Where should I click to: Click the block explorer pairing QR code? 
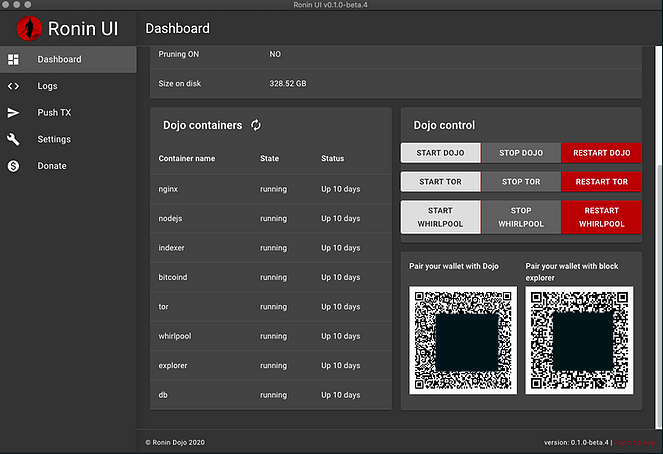tap(579, 340)
